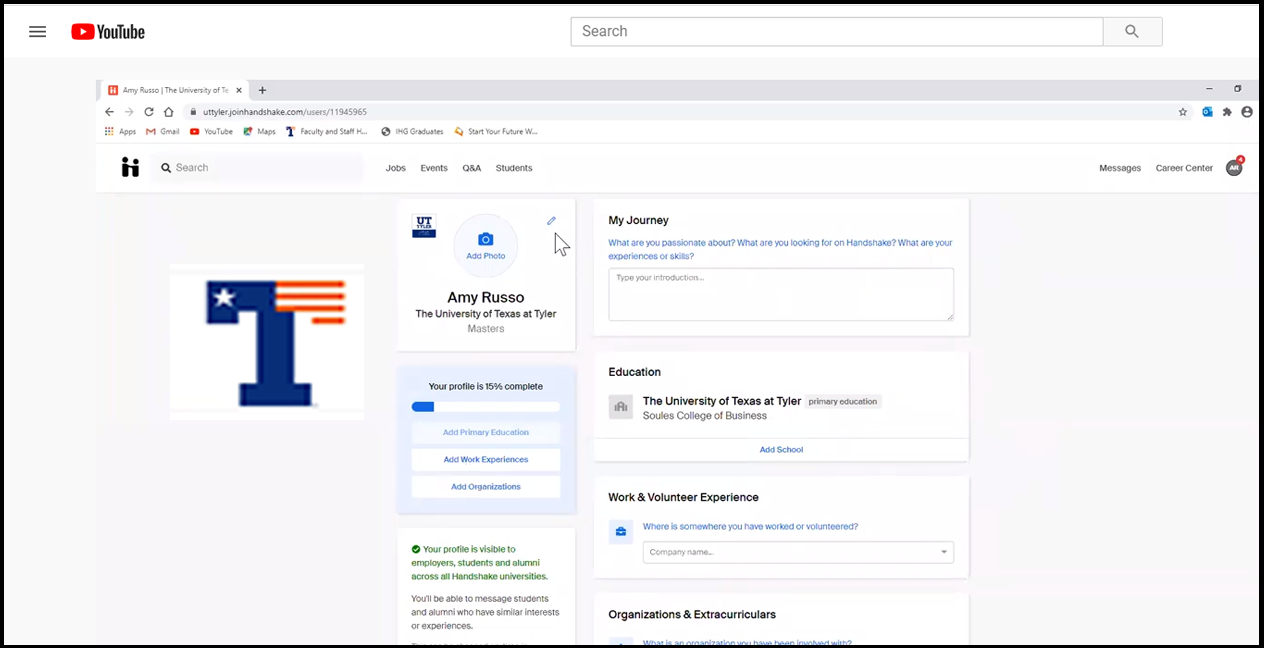Screen dimensions: 1264x648
Task: Bookmark page with the star icon
Action: (1183, 112)
